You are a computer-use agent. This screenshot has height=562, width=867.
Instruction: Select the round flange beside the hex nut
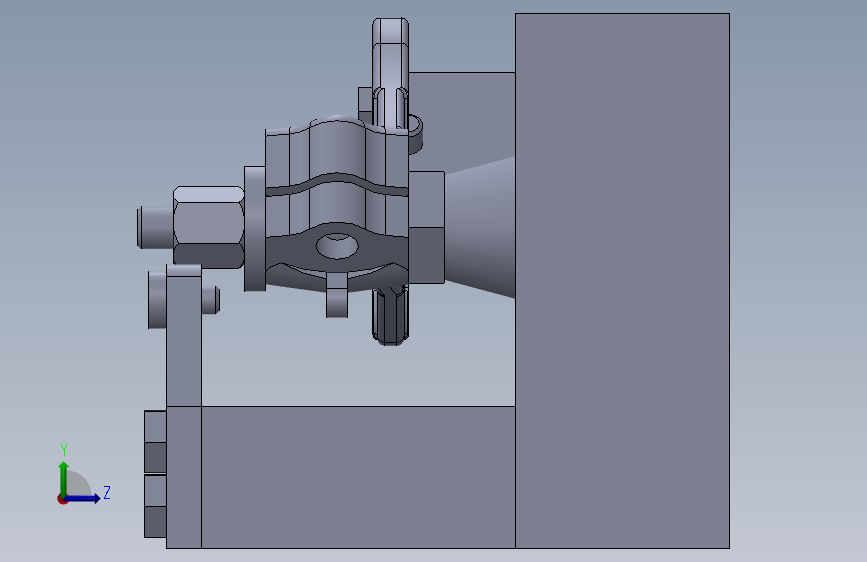[255, 228]
